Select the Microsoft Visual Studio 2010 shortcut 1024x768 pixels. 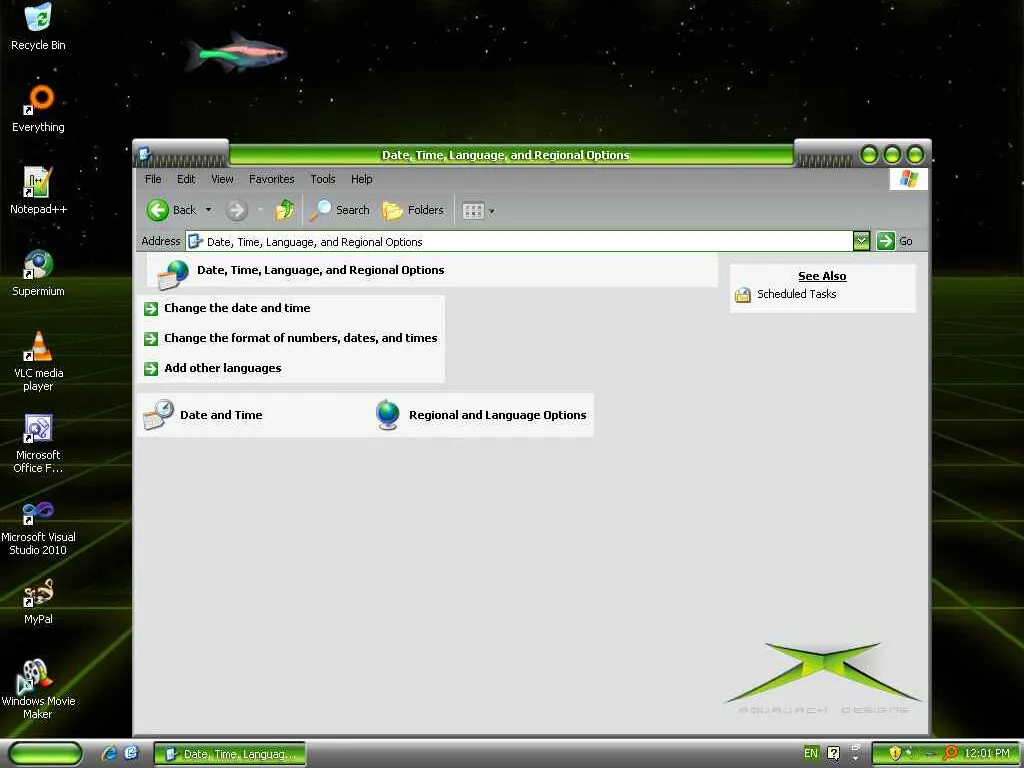pos(38,527)
